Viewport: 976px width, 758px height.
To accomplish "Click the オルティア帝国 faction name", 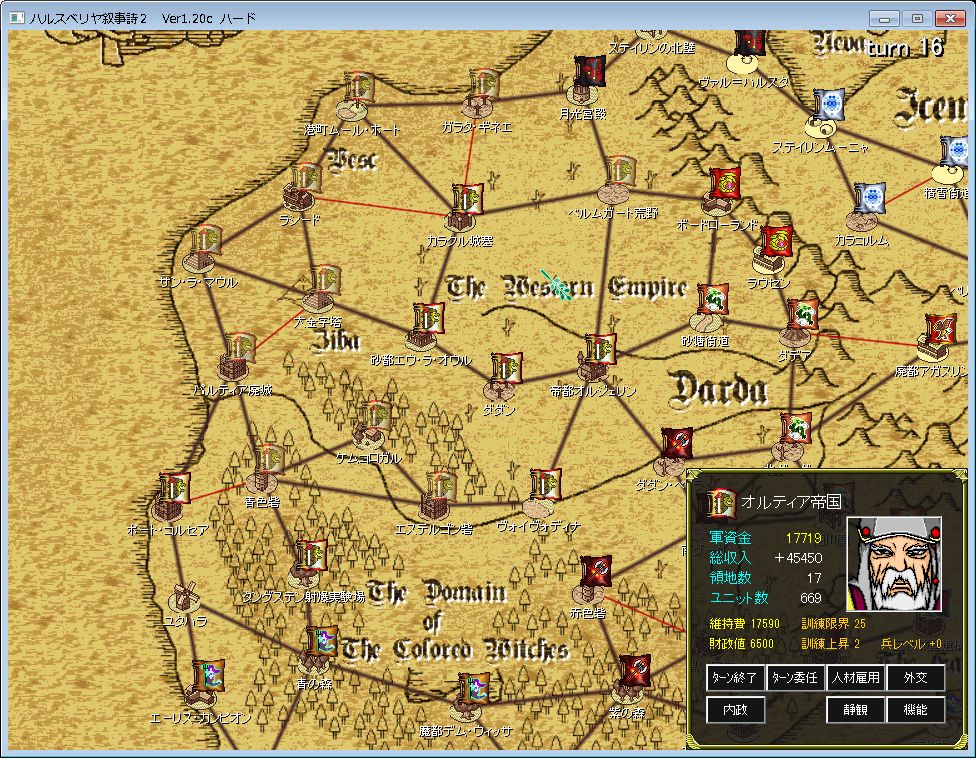I will pyautogui.click(x=791, y=502).
